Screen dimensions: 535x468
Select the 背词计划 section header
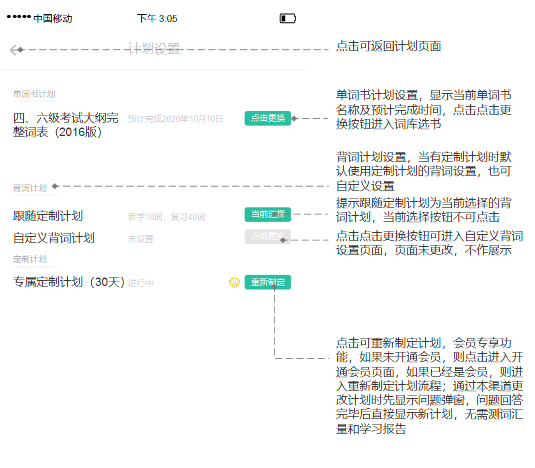point(30,188)
